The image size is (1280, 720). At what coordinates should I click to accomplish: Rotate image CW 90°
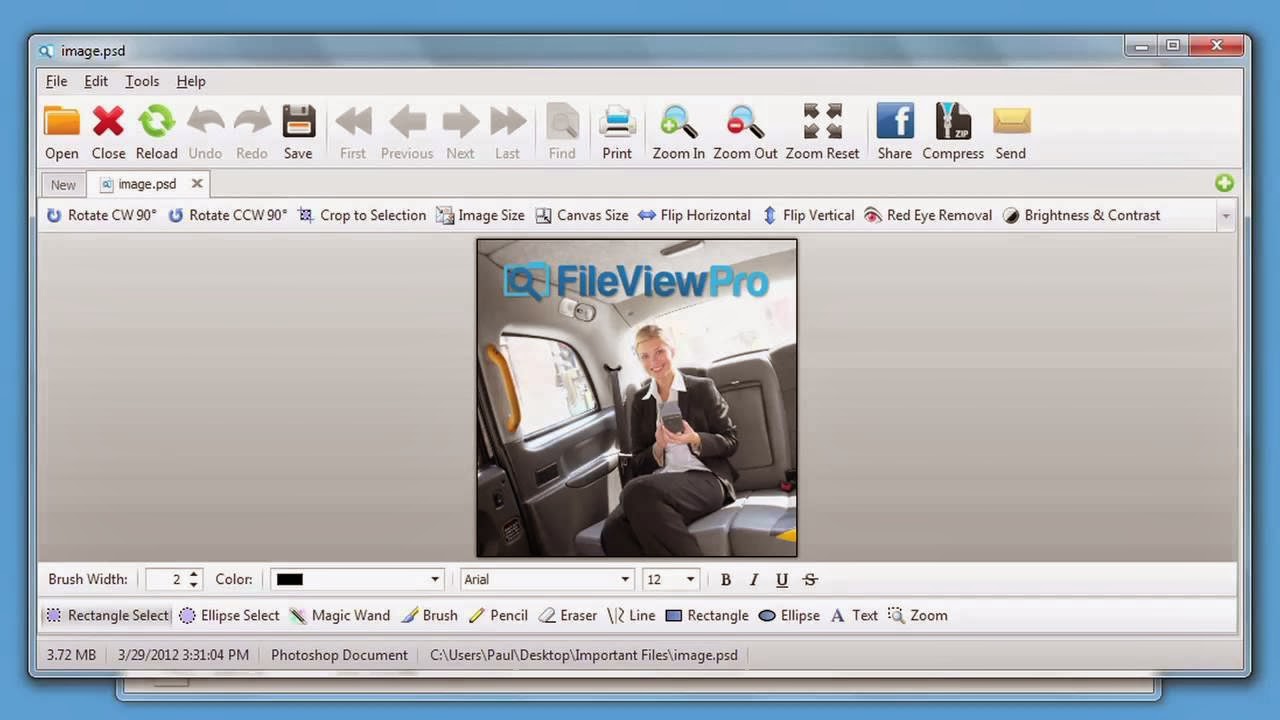coord(101,215)
